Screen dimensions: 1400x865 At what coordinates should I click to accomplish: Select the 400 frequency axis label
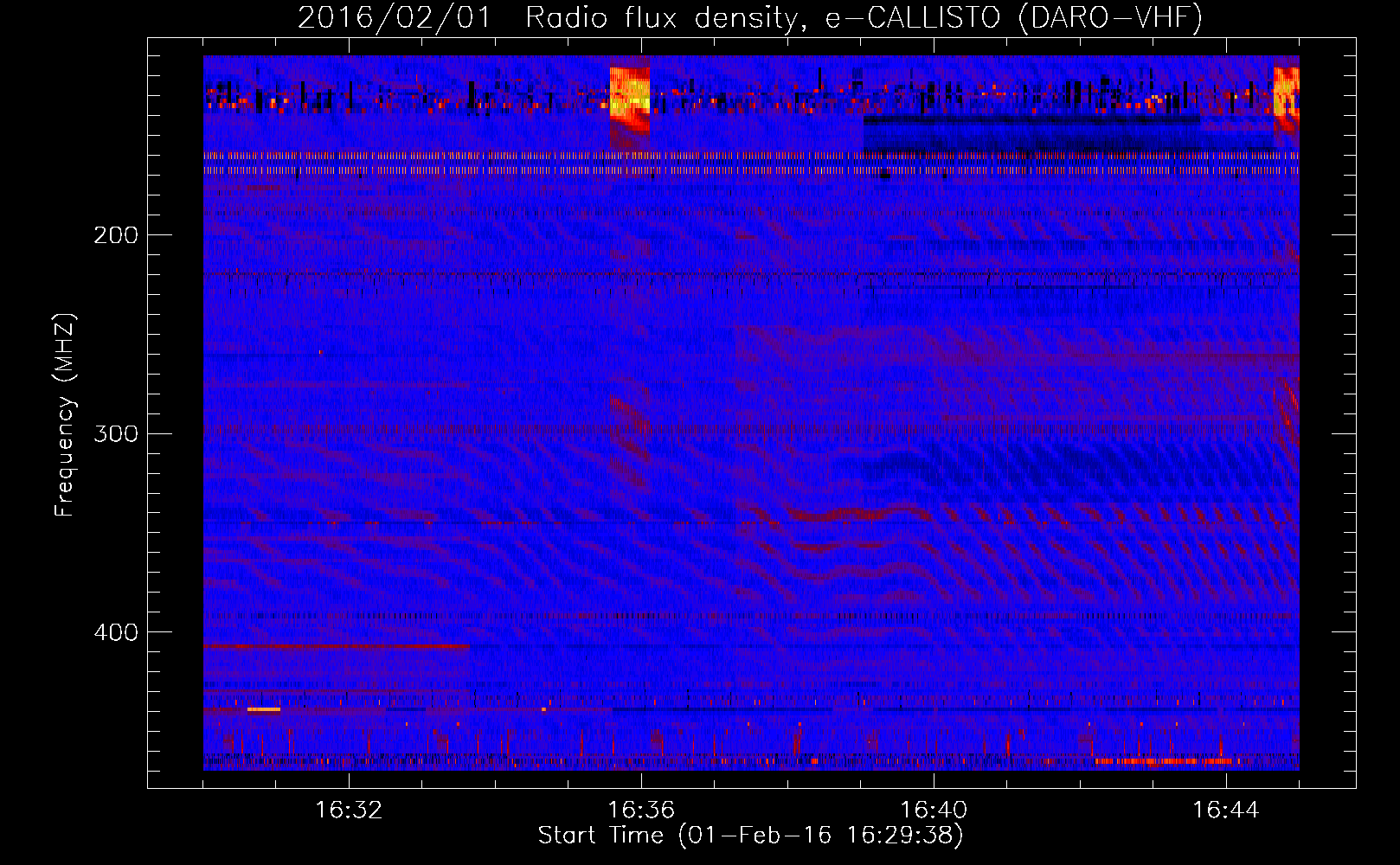115,632
